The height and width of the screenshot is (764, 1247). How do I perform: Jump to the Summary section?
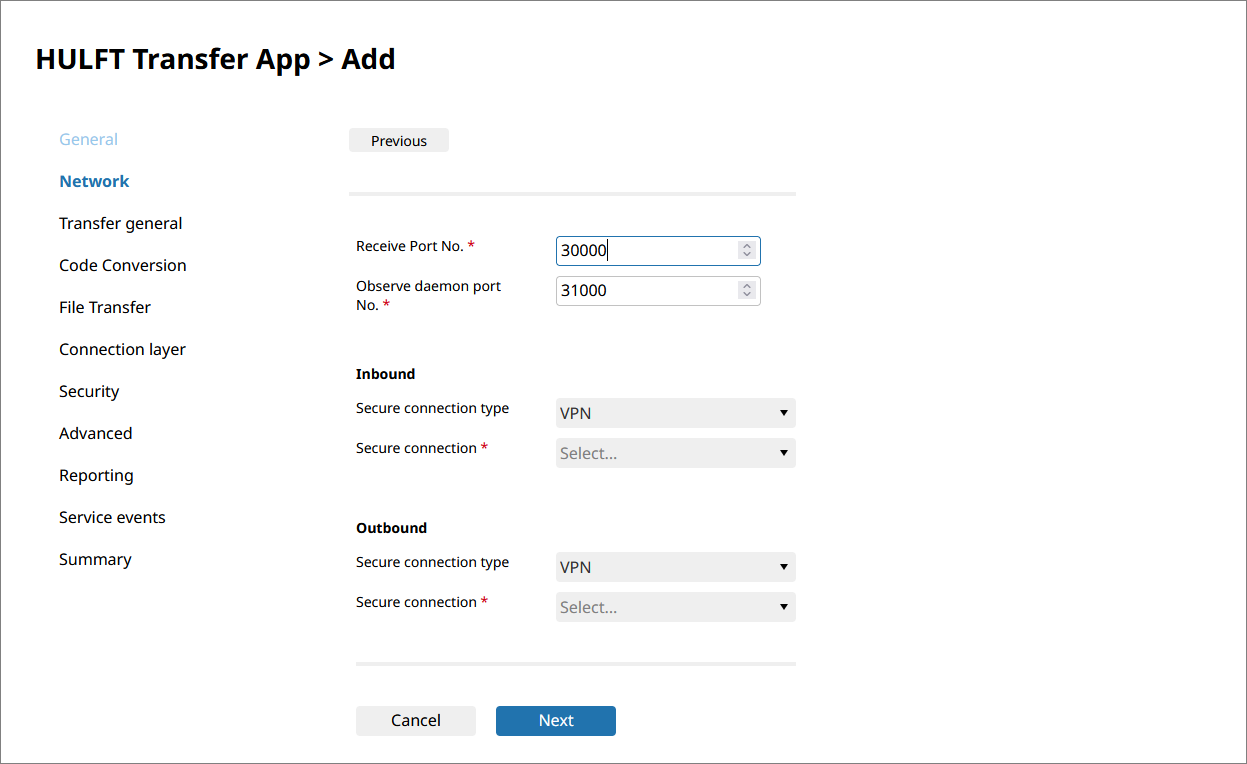(x=95, y=560)
